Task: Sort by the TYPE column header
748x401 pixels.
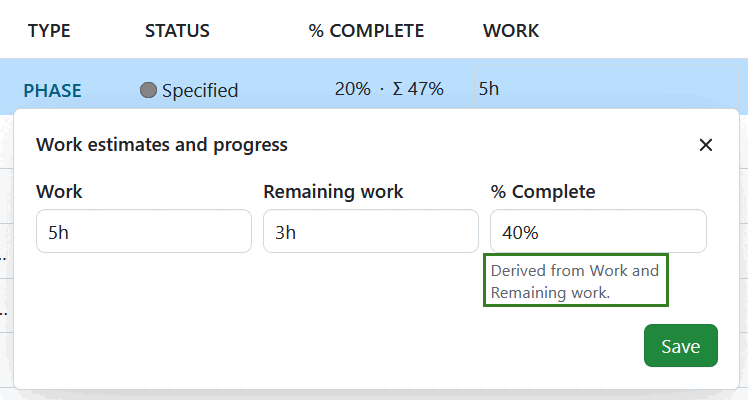Action: point(49,31)
